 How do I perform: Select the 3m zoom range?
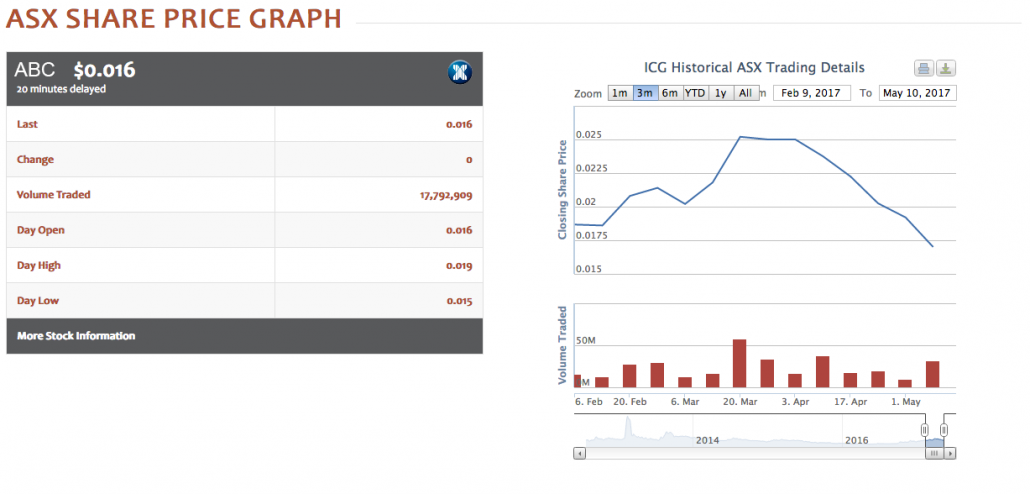644,93
